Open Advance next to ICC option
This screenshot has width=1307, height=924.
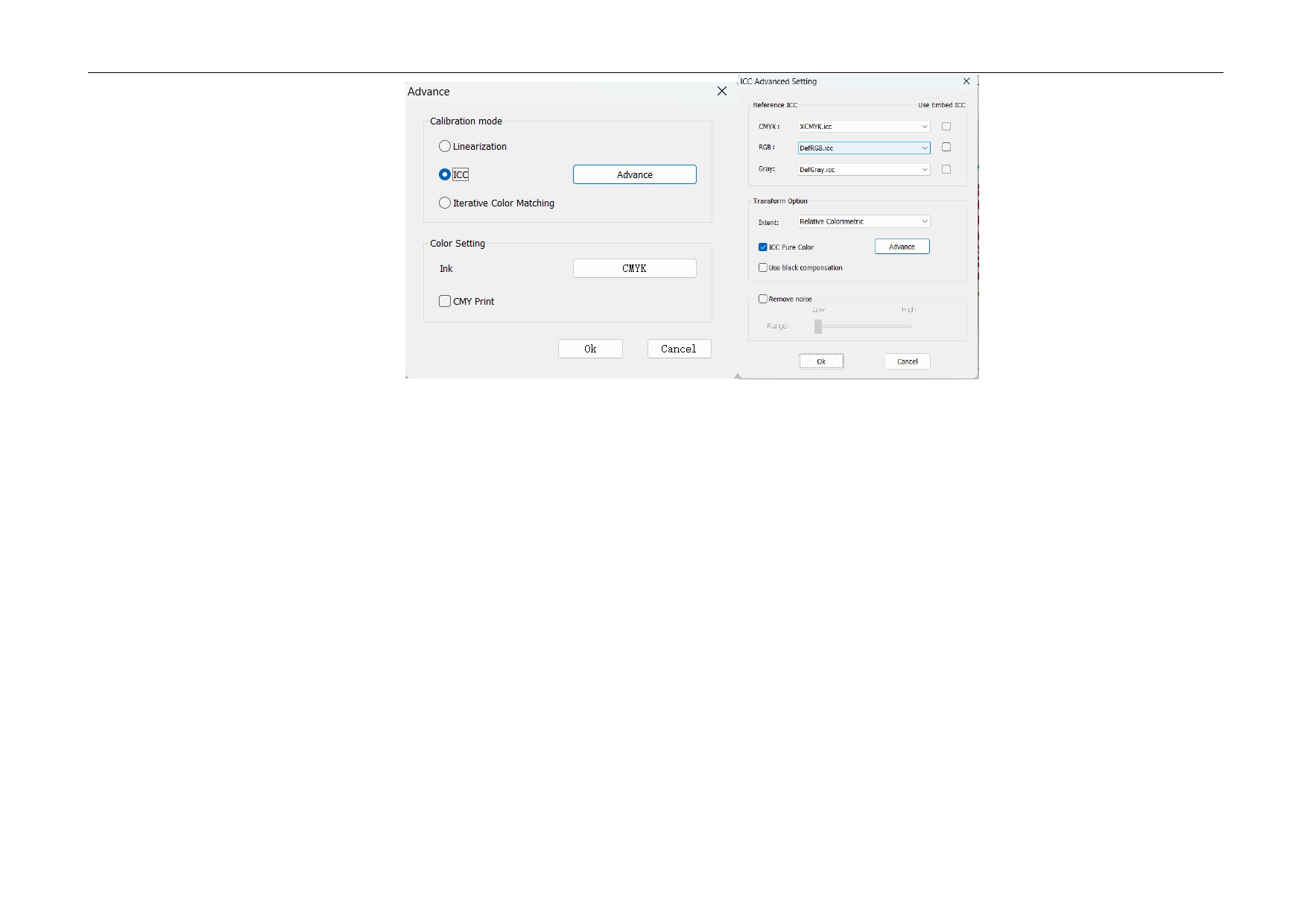click(x=634, y=174)
